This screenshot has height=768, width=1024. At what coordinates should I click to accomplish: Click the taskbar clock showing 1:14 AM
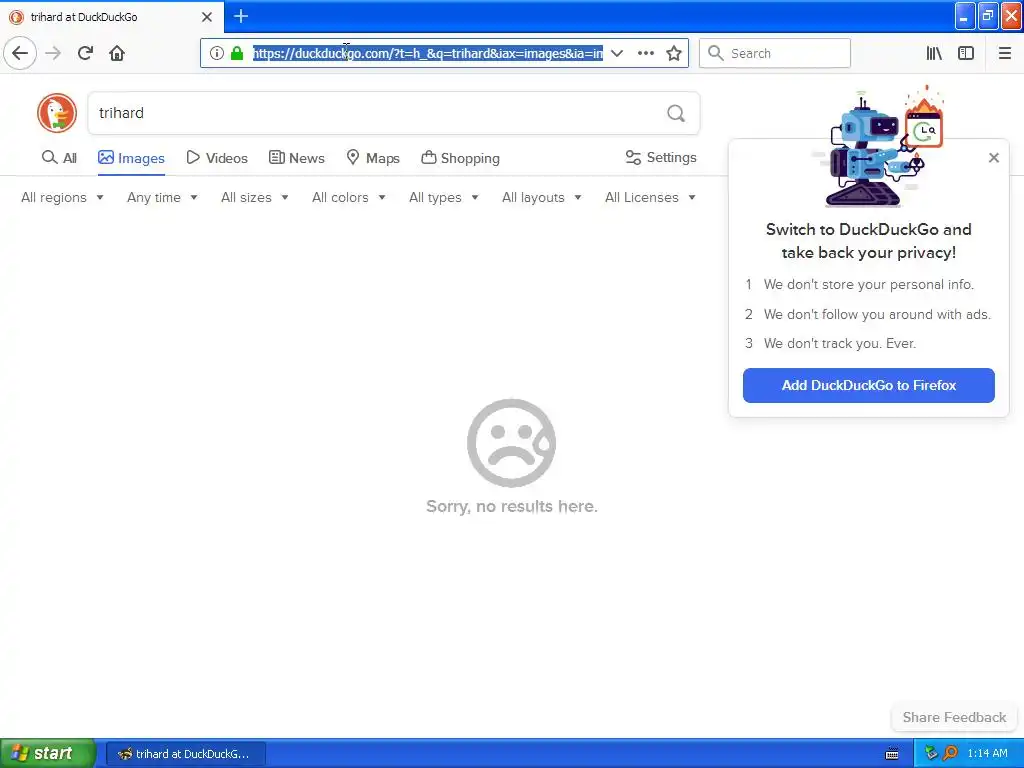pyautogui.click(x=987, y=754)
